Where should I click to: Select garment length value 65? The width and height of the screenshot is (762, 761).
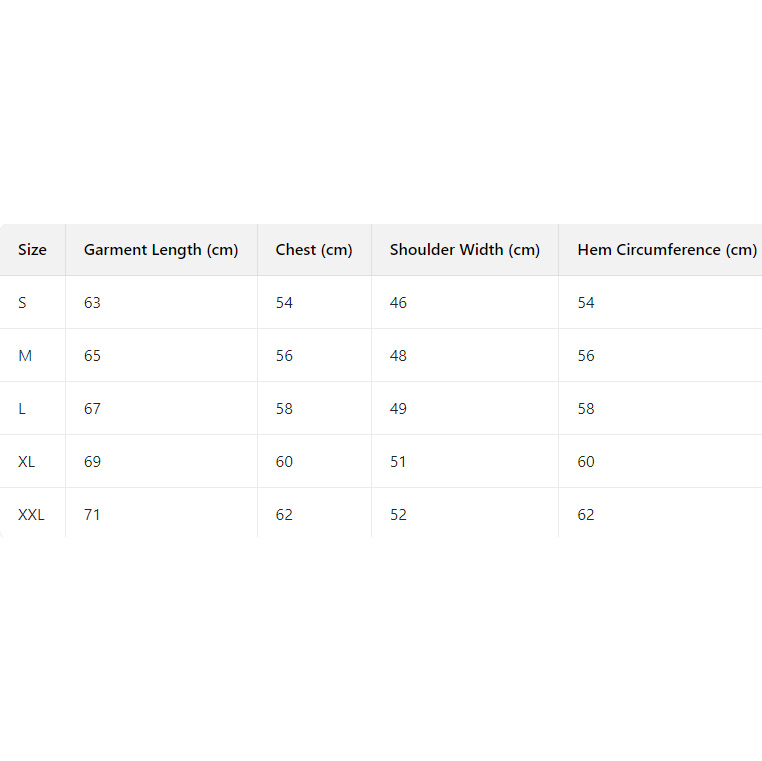pyautogui.click(x=92, y=356)
